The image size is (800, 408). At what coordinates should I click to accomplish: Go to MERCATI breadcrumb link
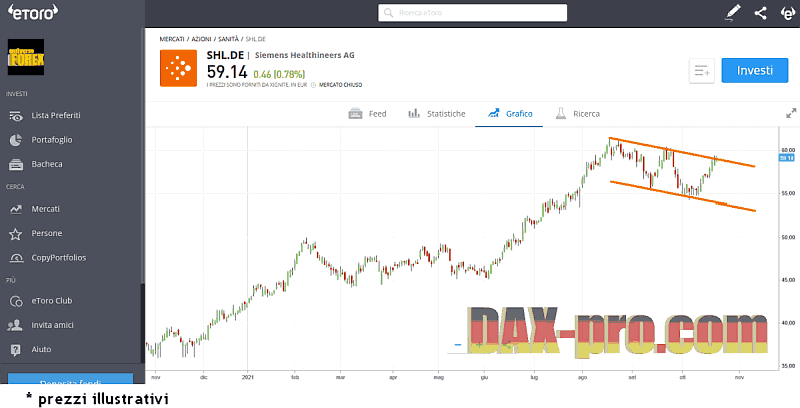(172, 39)
